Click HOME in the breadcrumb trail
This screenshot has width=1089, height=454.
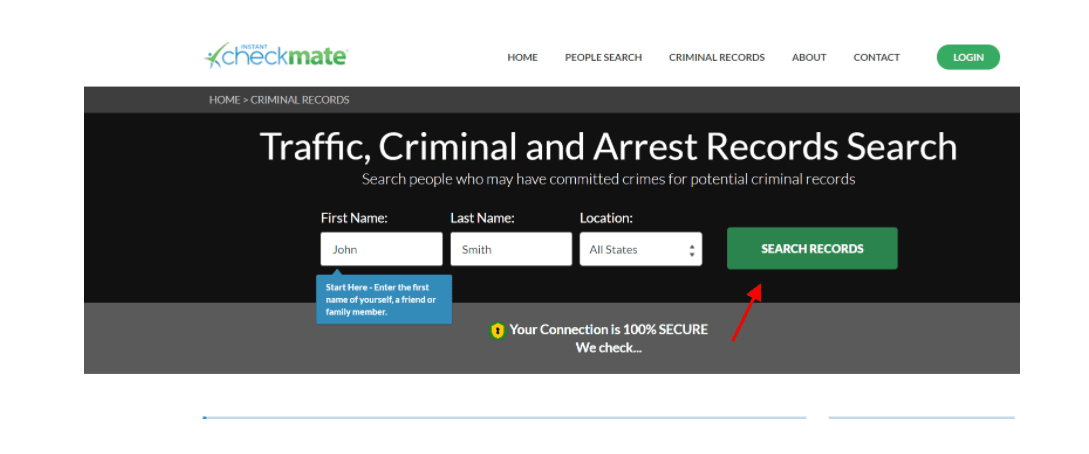pyautogui.click(x=224, y=100)
